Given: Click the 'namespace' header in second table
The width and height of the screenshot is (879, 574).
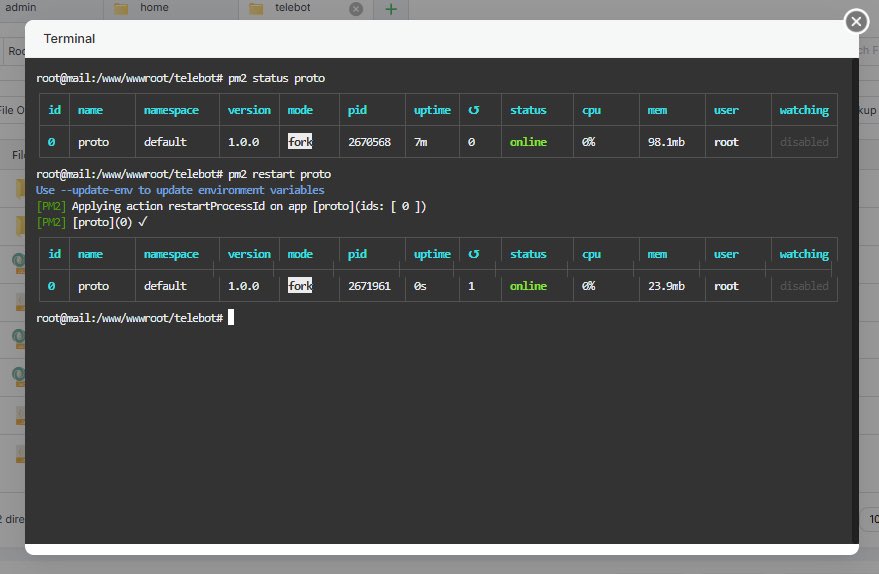Looking at the screenshot, I should pos(171,254).
